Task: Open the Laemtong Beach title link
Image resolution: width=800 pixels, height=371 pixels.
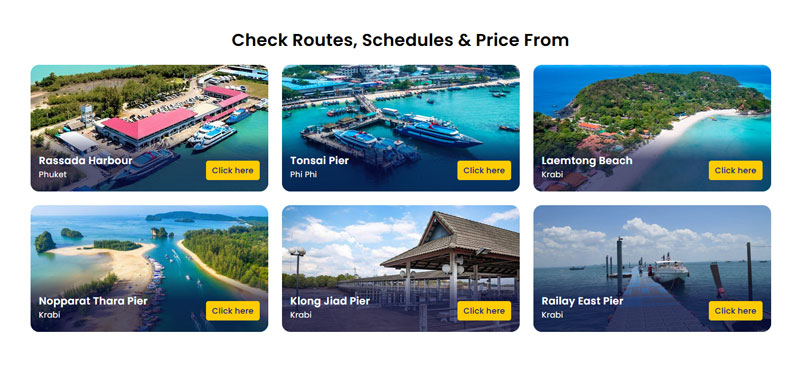Action: [x=587, y=161]
